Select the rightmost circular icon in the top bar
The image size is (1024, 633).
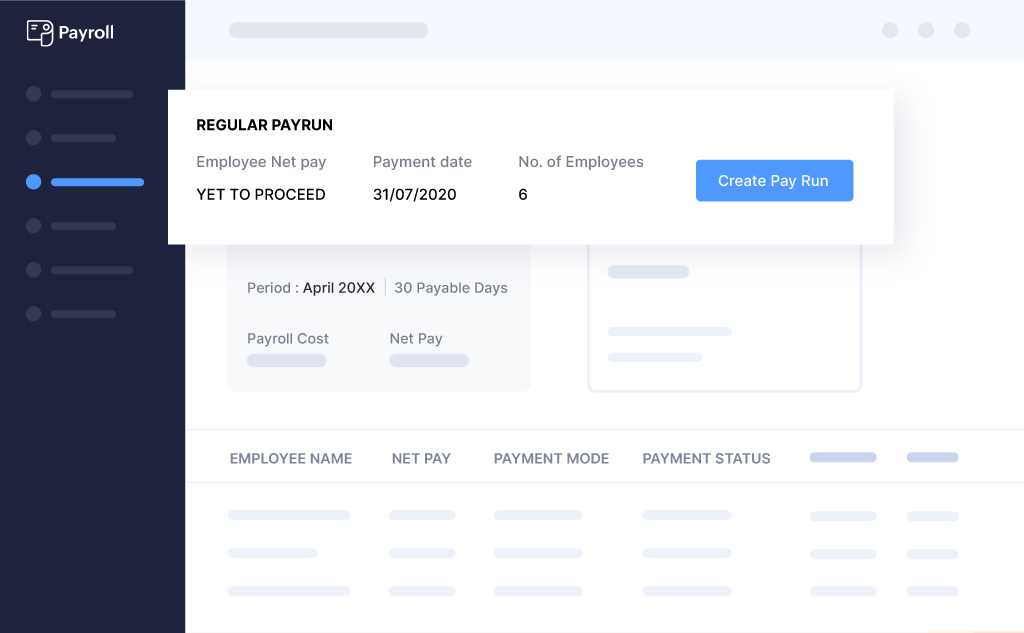(x=962, y=30)
